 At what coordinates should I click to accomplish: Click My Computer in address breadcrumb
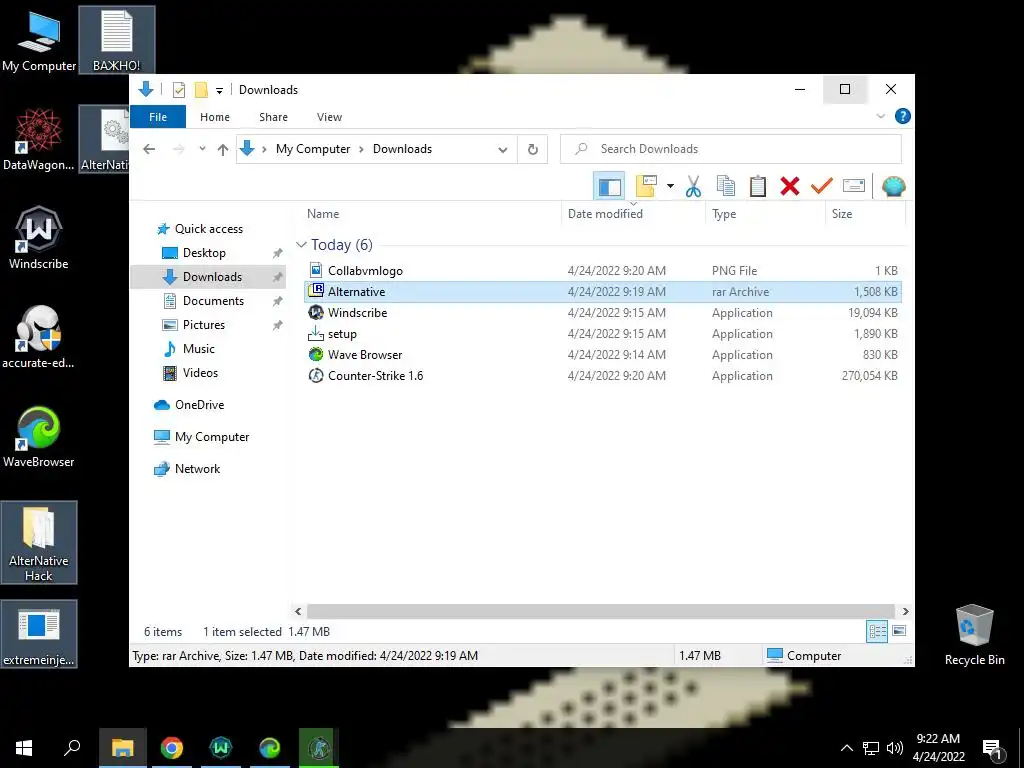tap(313, 149)
